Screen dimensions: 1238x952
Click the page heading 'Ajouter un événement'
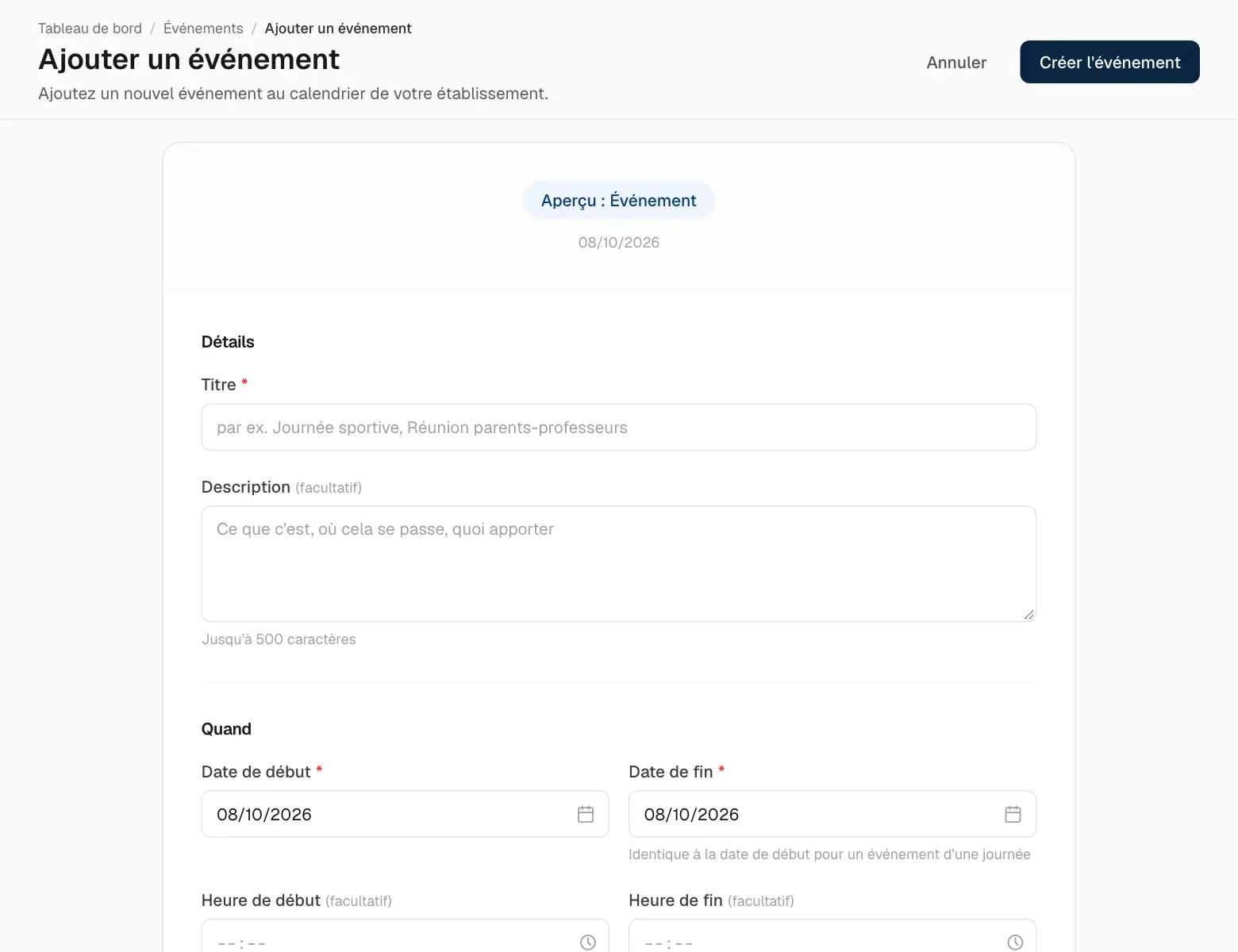pos(189,59)
